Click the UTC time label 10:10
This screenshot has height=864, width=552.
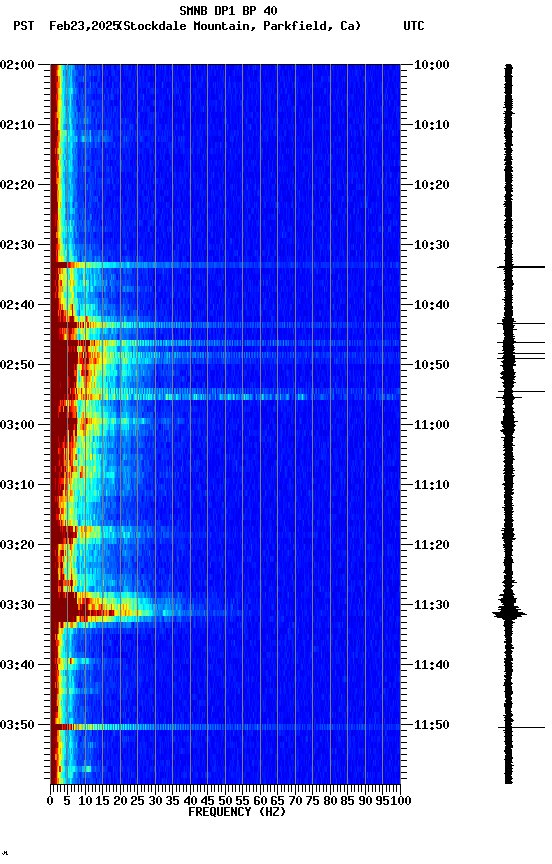click(x=431, y=125)
